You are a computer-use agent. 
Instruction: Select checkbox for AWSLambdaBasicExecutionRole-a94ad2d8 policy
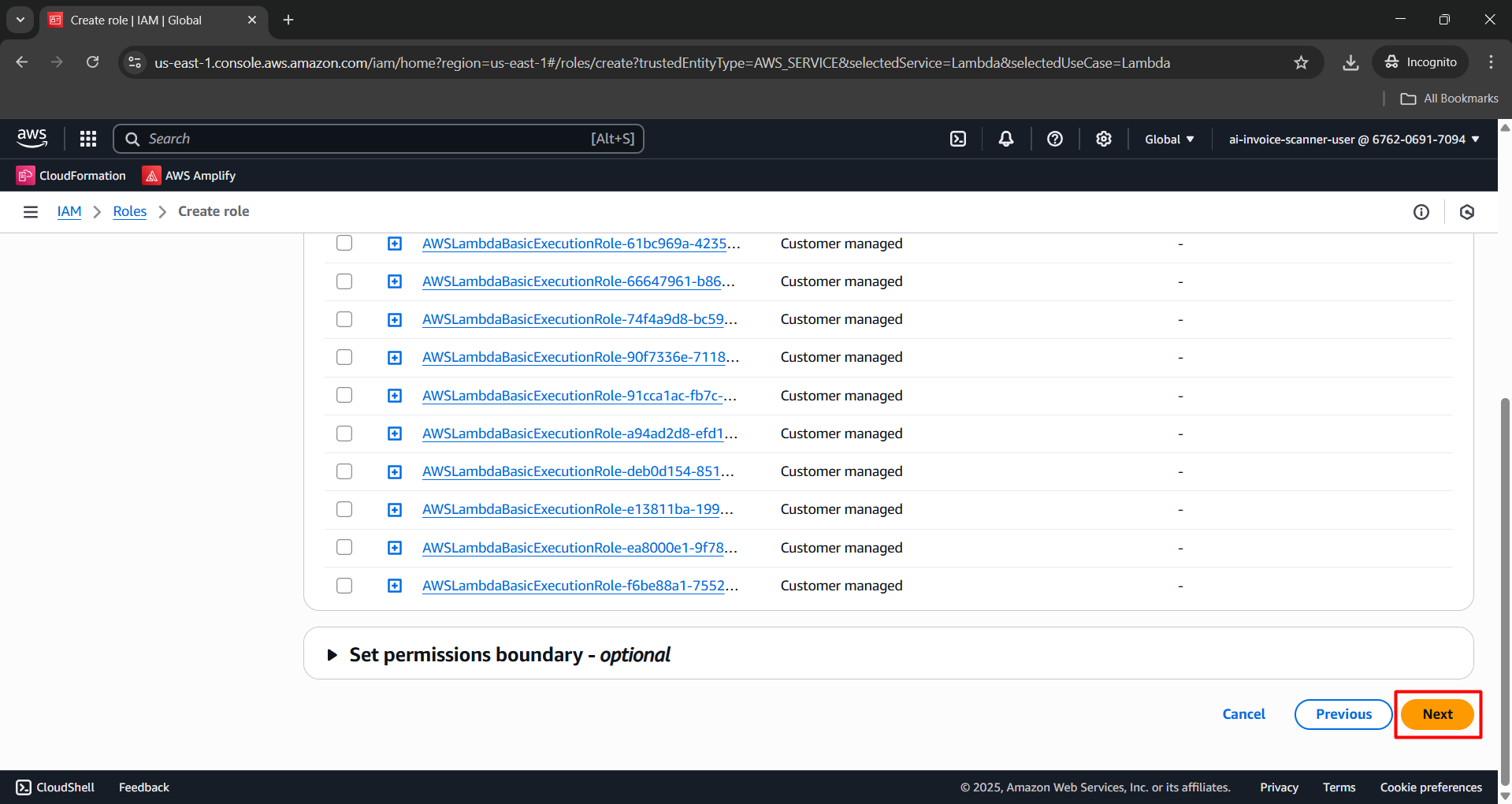click(x=344, y=434)
